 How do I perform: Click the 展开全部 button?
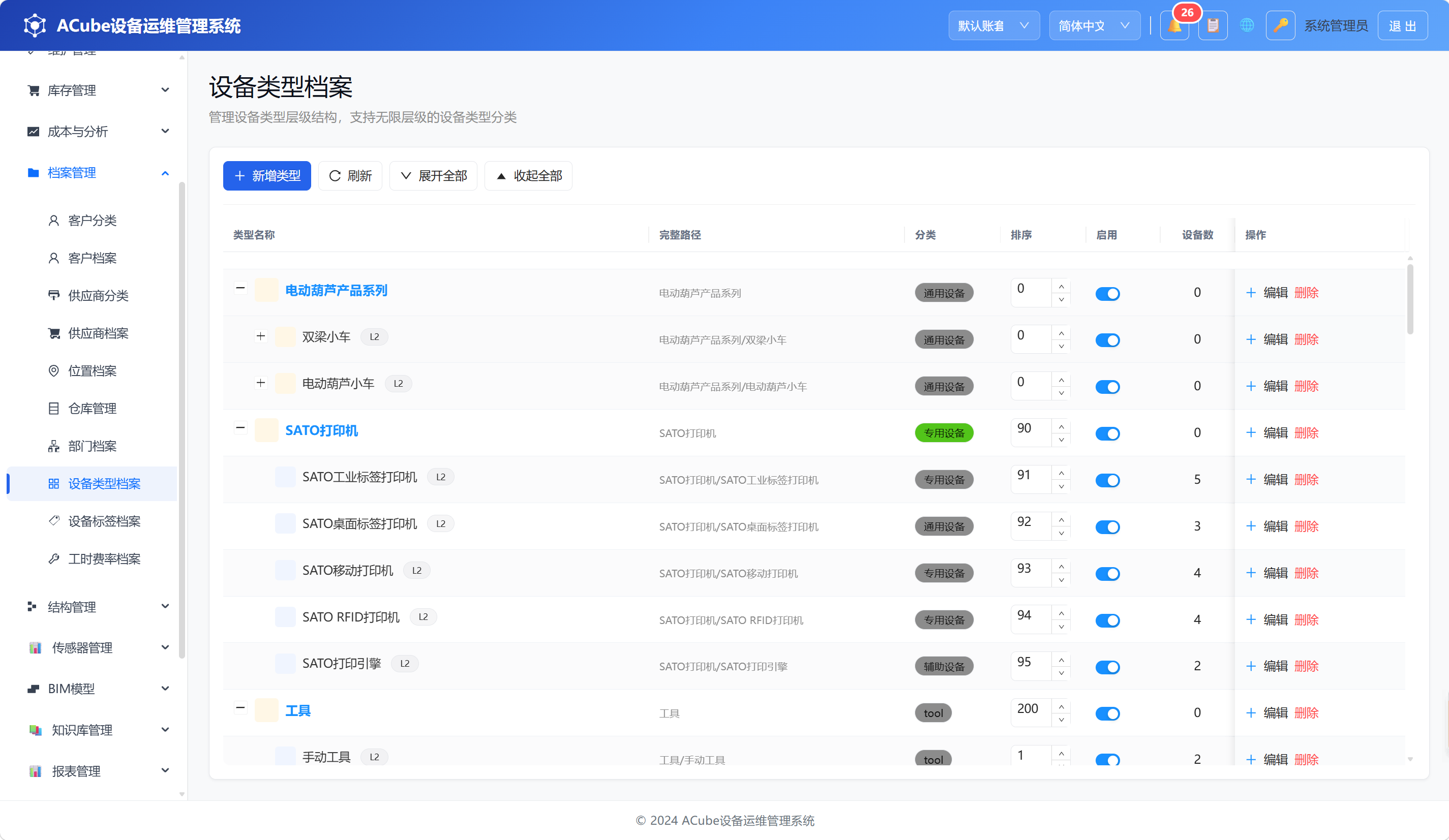click(x=433, y=176)
